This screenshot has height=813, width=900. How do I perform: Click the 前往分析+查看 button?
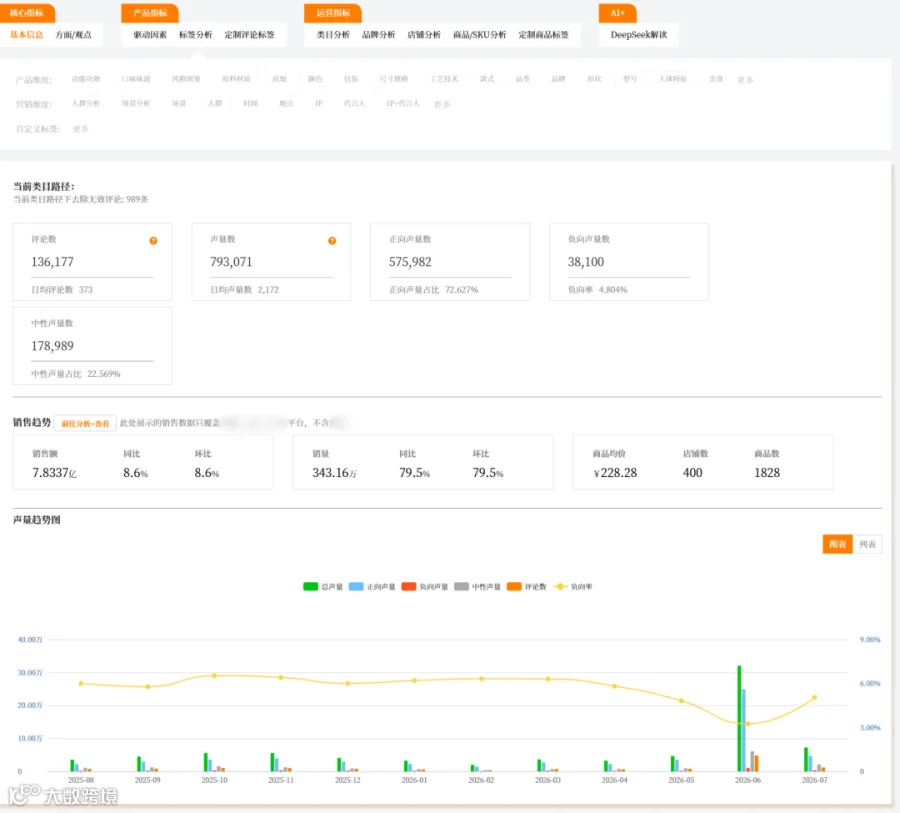click(x=86, y=423)
